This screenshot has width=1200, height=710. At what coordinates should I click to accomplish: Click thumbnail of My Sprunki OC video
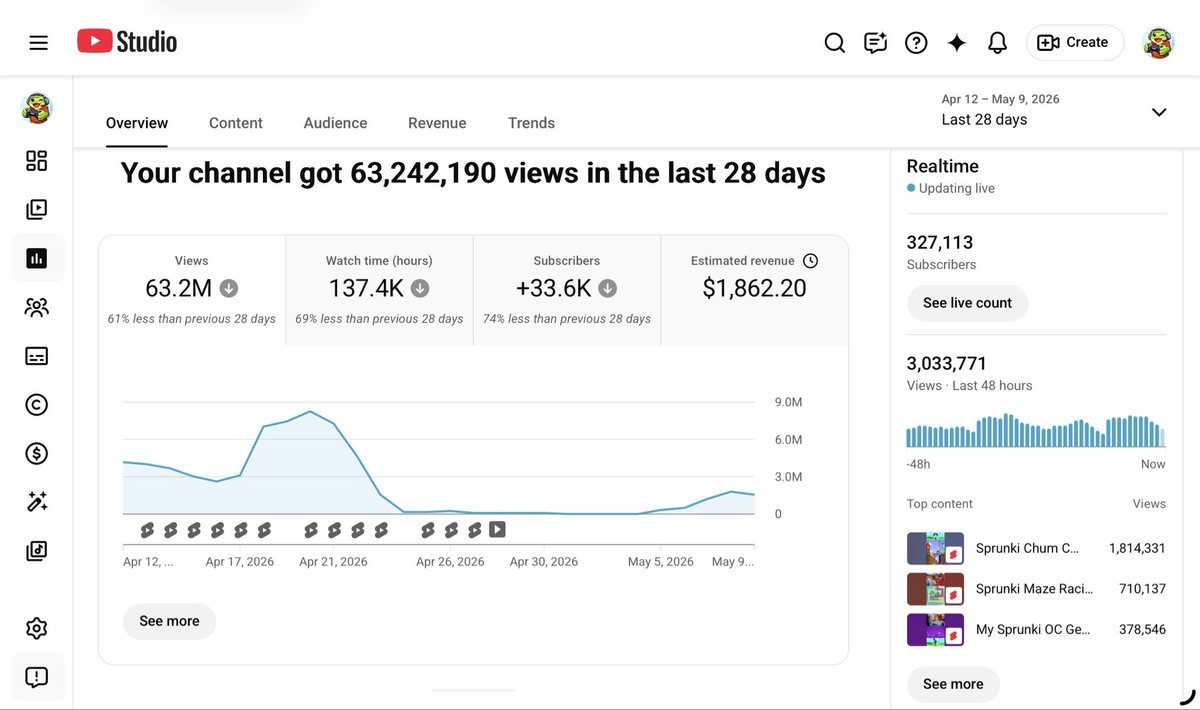point(935,630)
